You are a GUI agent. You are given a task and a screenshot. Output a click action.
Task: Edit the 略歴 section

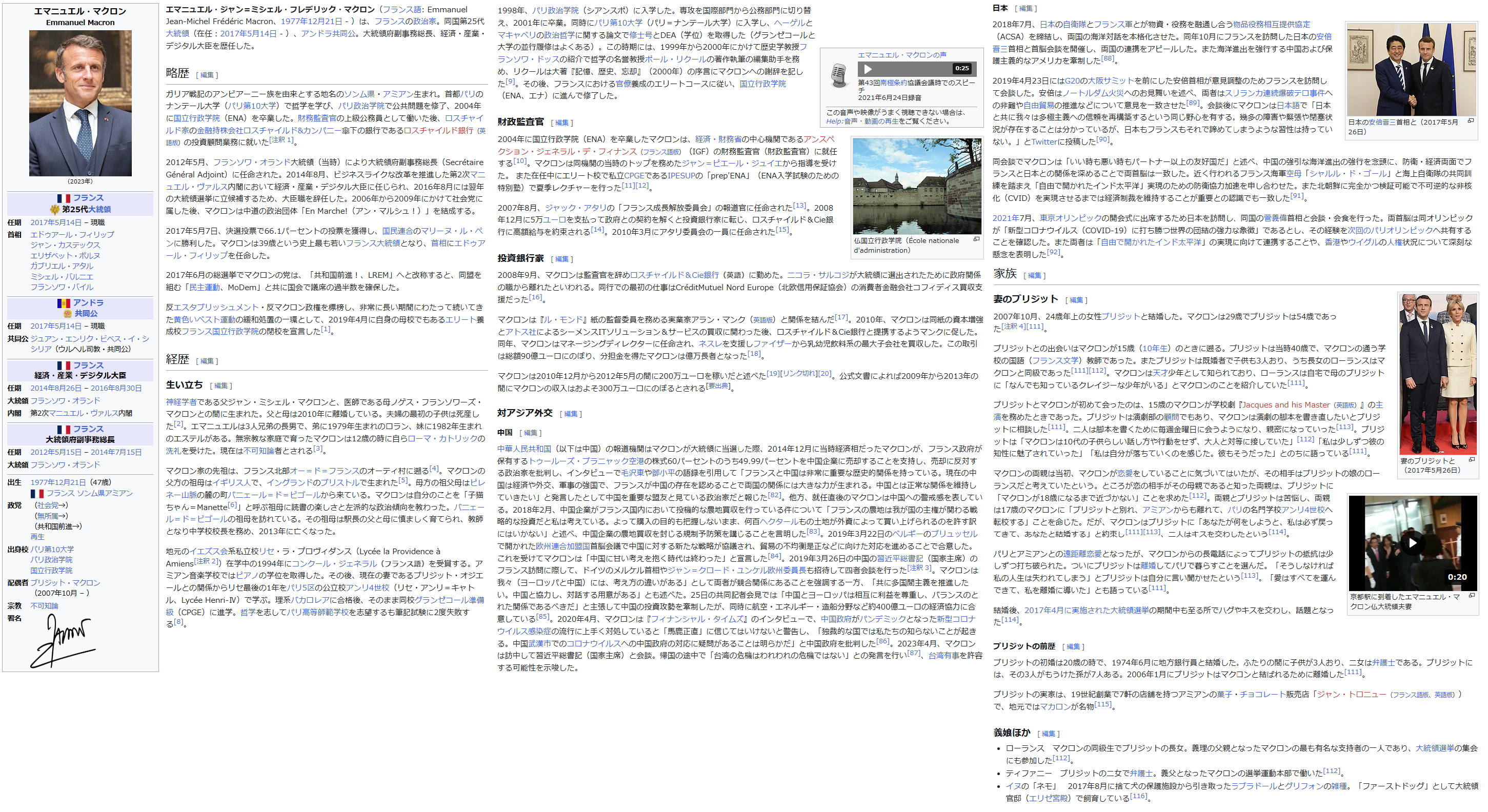[x=207, y=75]
